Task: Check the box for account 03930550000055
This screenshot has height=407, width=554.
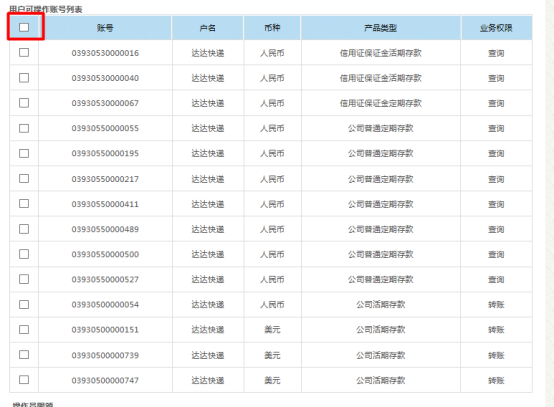Action: (x=24, y=128)
